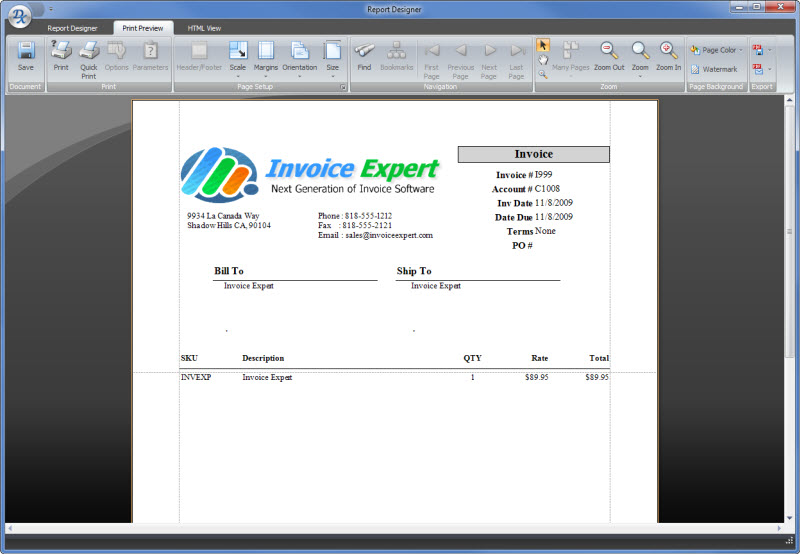Screen dimensions: 800x554
Task: Edit the Header/Footer
Action: coord(199,57)
